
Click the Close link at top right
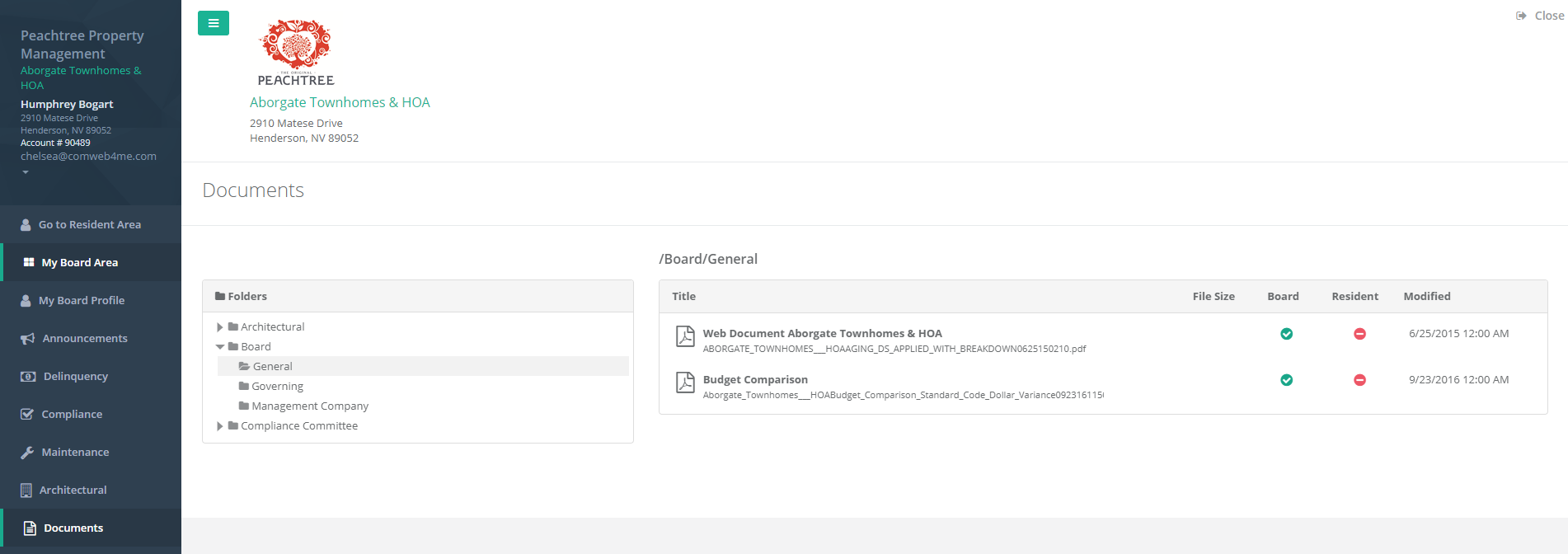(1540, 16)
